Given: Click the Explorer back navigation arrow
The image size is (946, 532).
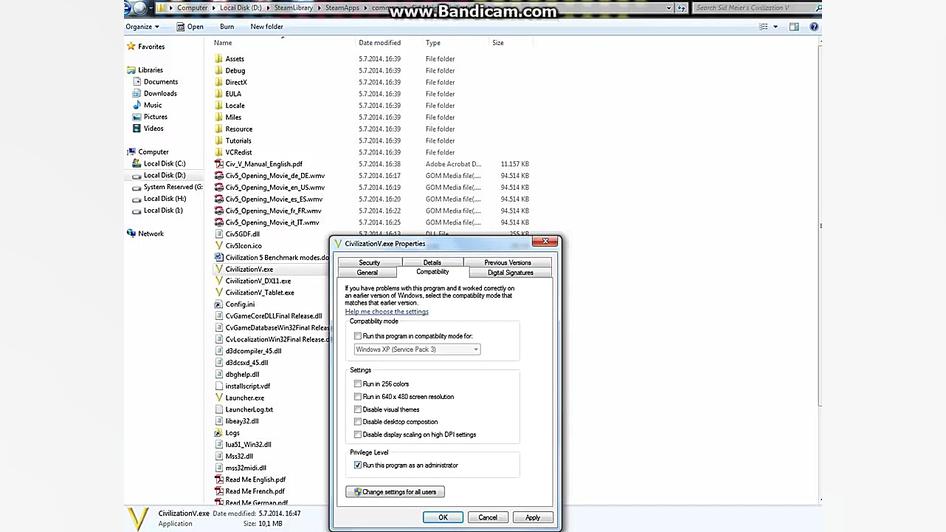Looking at the screenshot, I should (129, 8).
